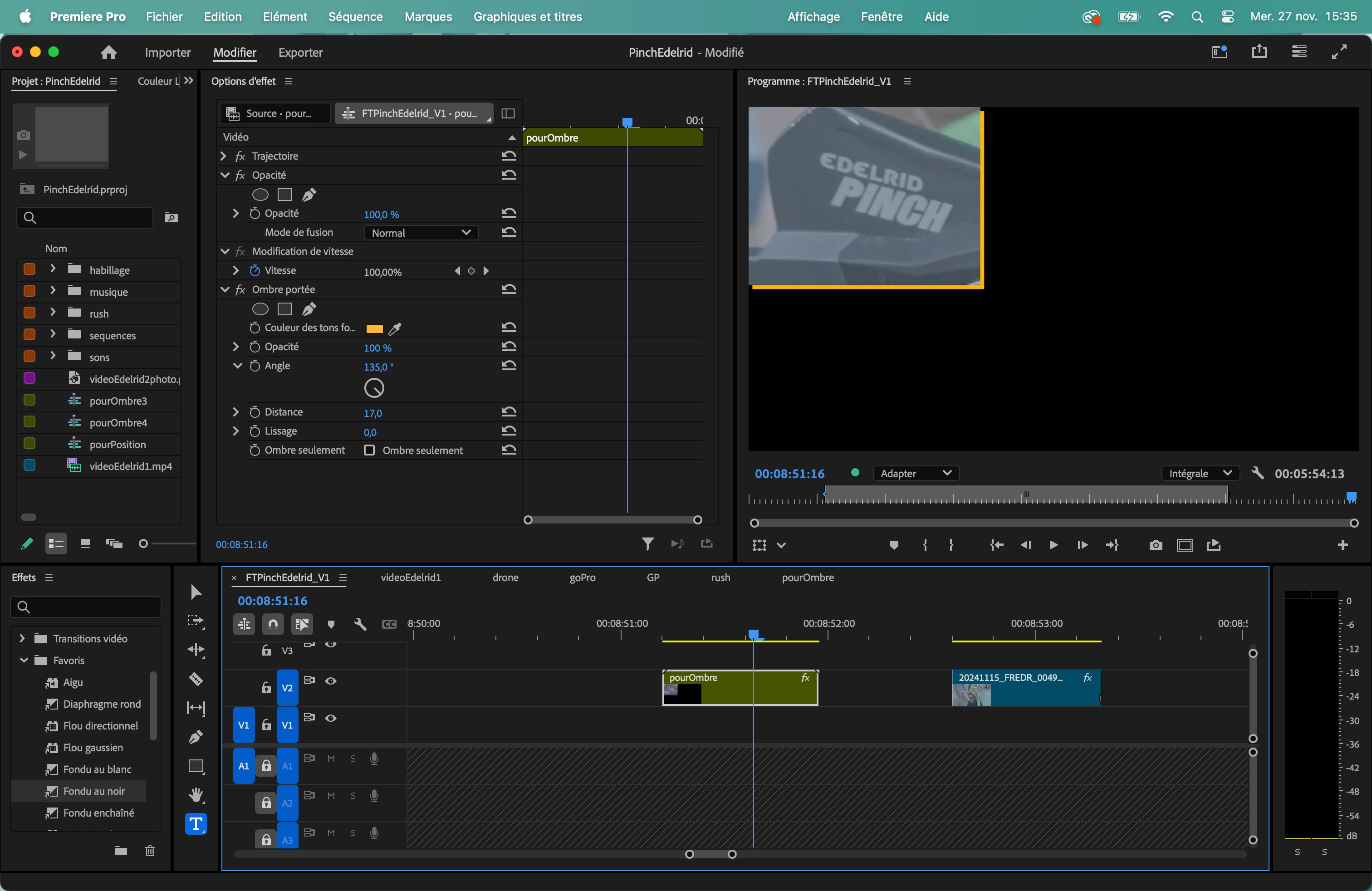Image resolution: width=1372 pixels, height=891 pixels.
Task: Open the Séquence menu
Action: pyautogui.click(x=355, y=17)
